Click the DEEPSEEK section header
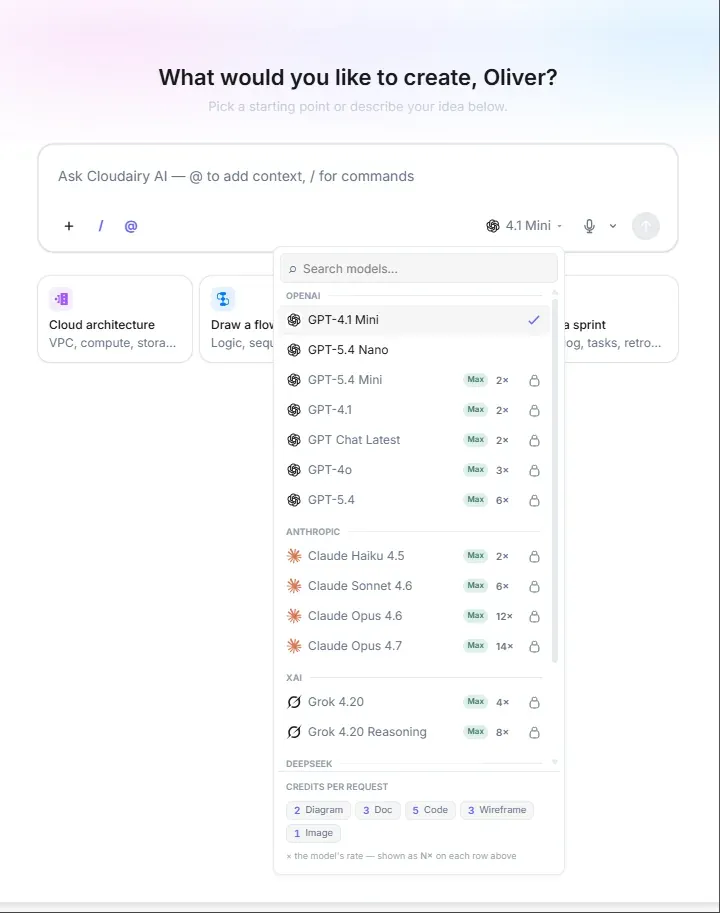 (x=309, y=764)
